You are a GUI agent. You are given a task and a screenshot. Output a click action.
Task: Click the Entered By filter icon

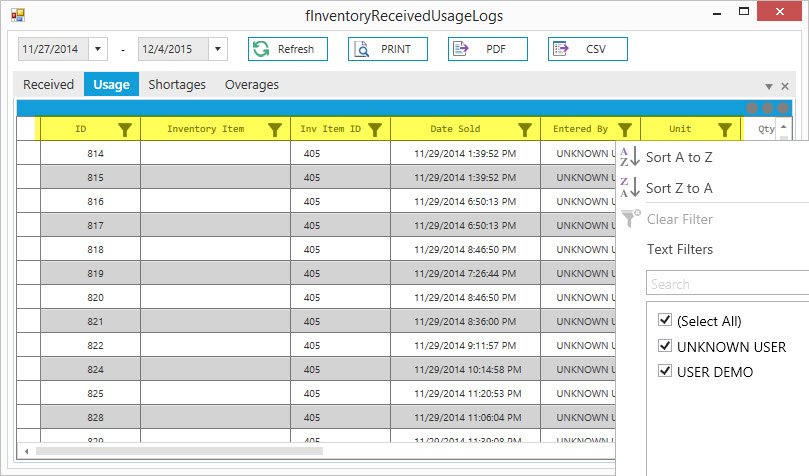625,129
